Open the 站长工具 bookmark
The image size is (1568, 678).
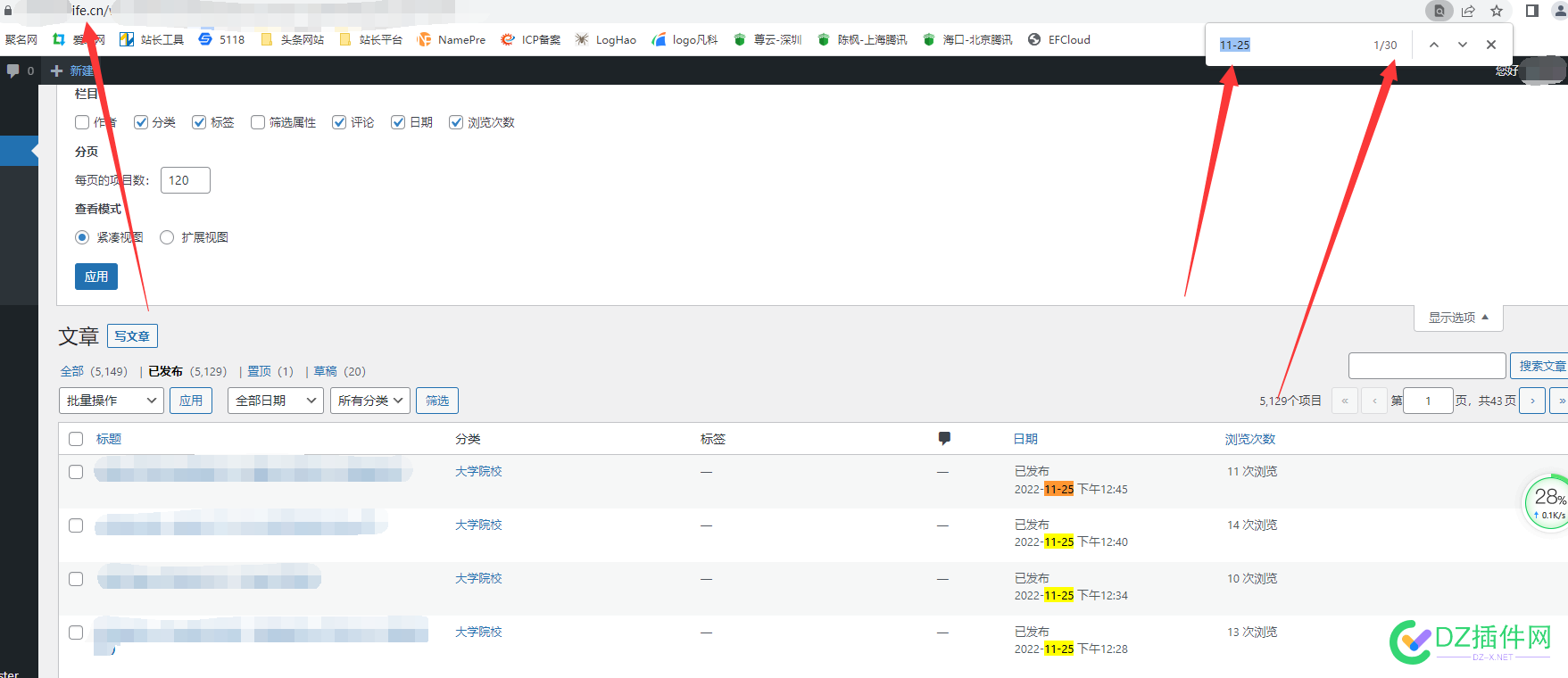pyautogui.click(x=152, y=39)
